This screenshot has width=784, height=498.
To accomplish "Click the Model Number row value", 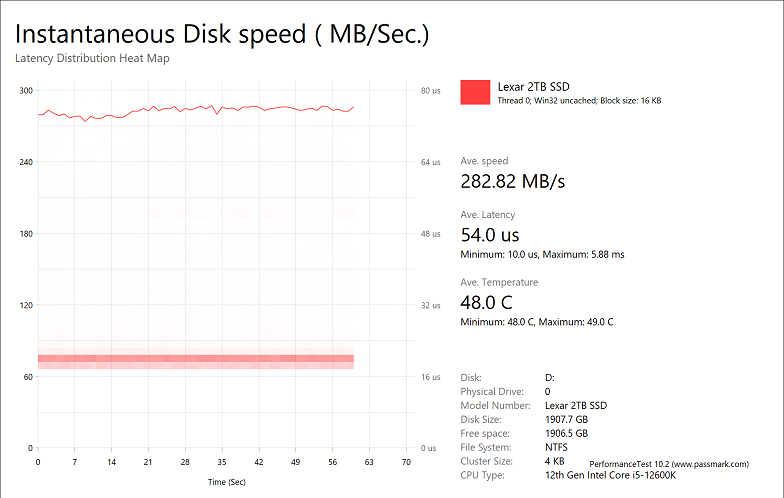I will tap(573, 405).
